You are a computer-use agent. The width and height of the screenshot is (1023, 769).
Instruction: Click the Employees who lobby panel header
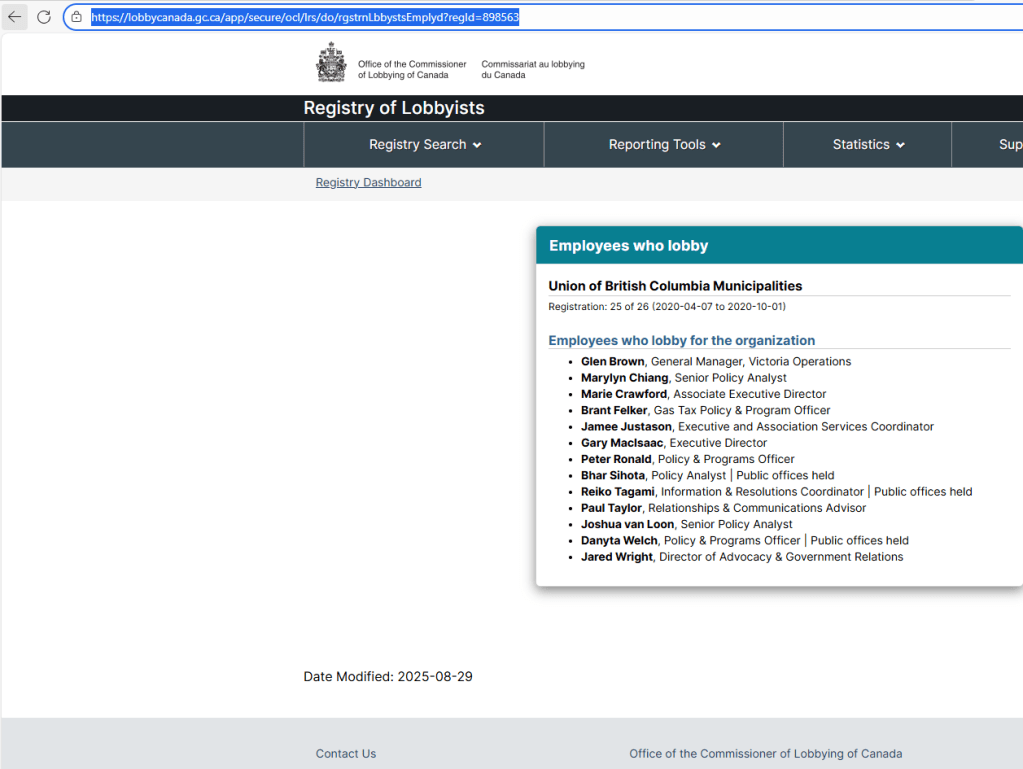pos(628,246)
